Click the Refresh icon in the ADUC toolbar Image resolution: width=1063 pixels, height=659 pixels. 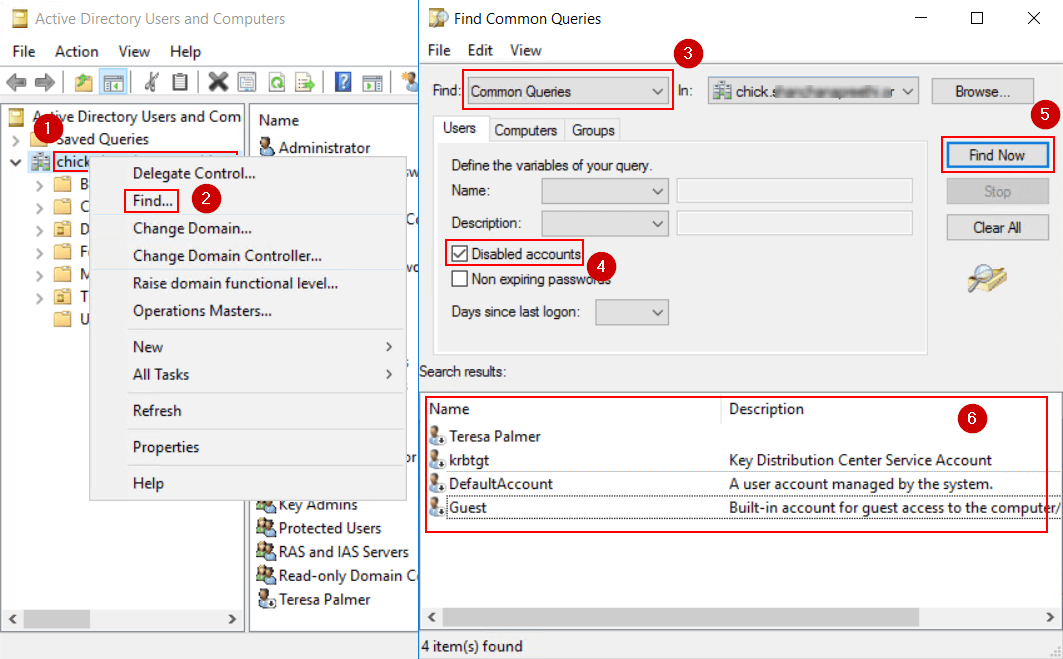(x=277, y=82)
